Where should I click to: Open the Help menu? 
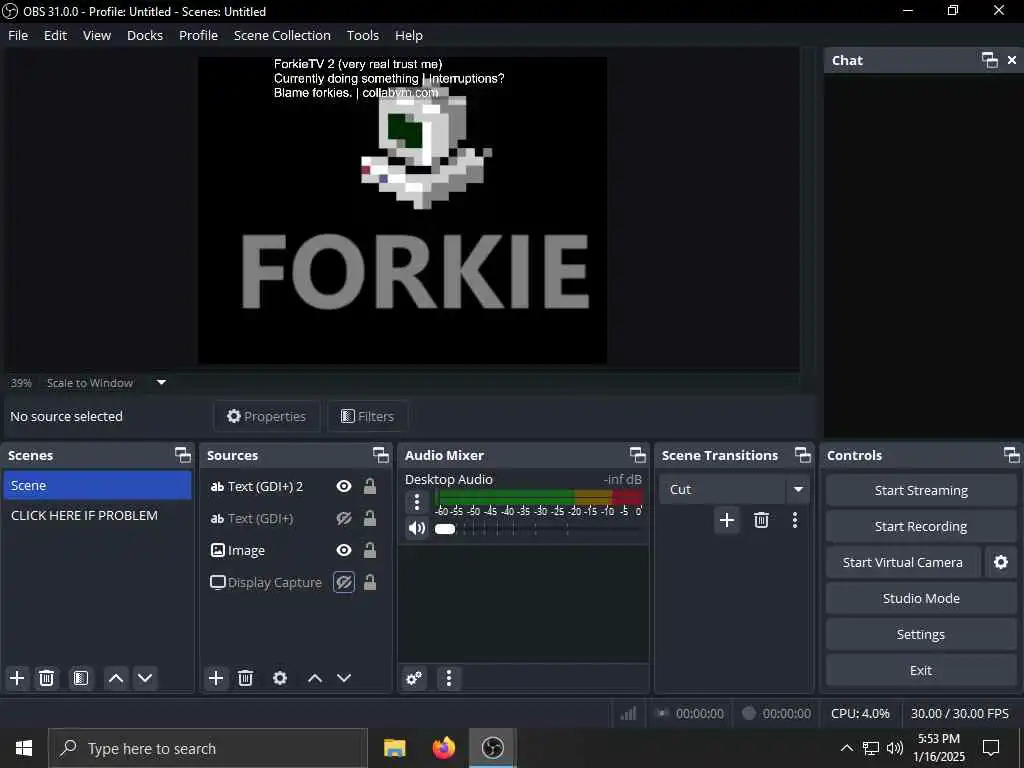tap(409, 35)
